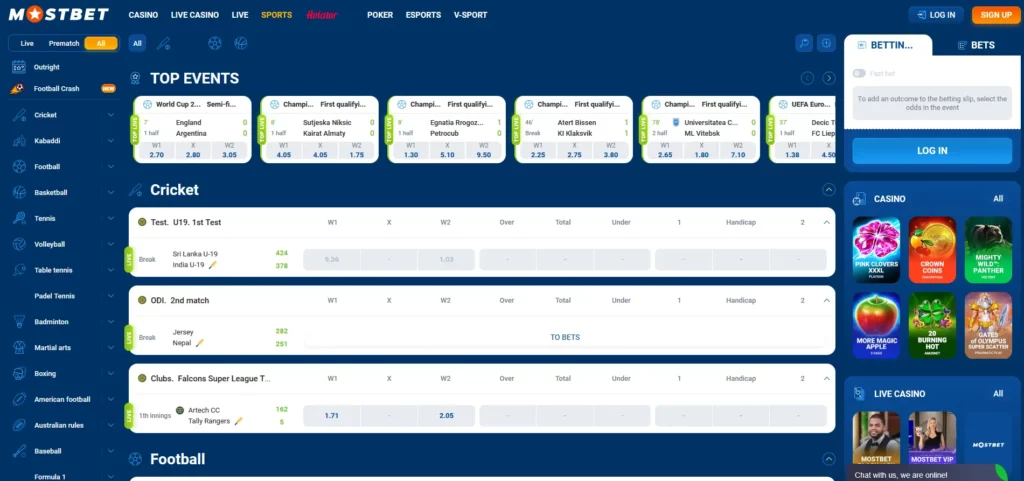Viewport: 1024px width, 481px height.
Task: Collapse the Cricket section chevron
Action: point(829,190)
